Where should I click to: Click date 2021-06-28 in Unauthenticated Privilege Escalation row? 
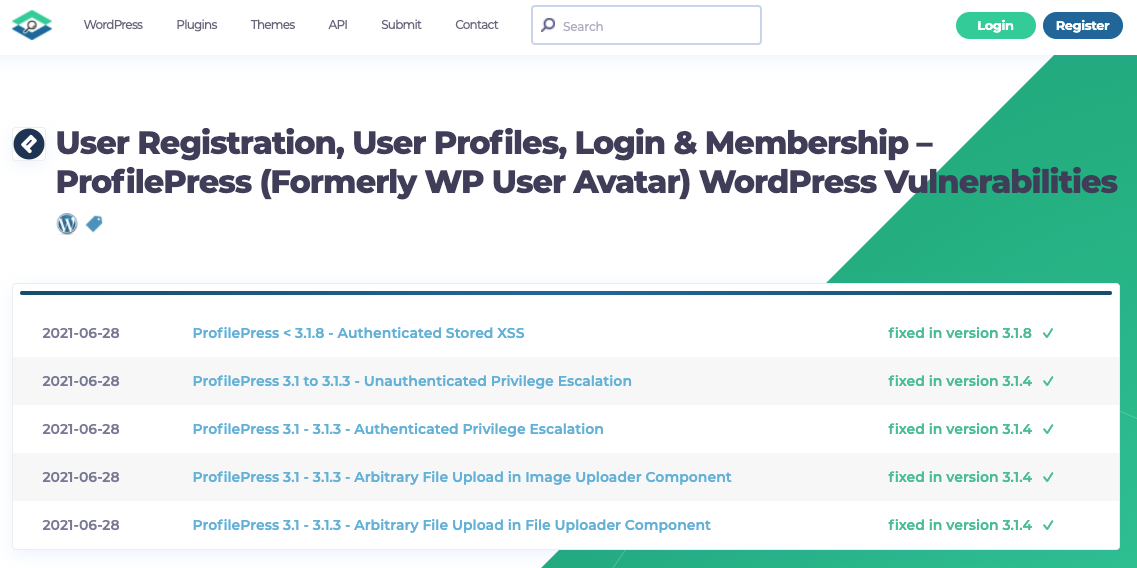coord(80,381)
